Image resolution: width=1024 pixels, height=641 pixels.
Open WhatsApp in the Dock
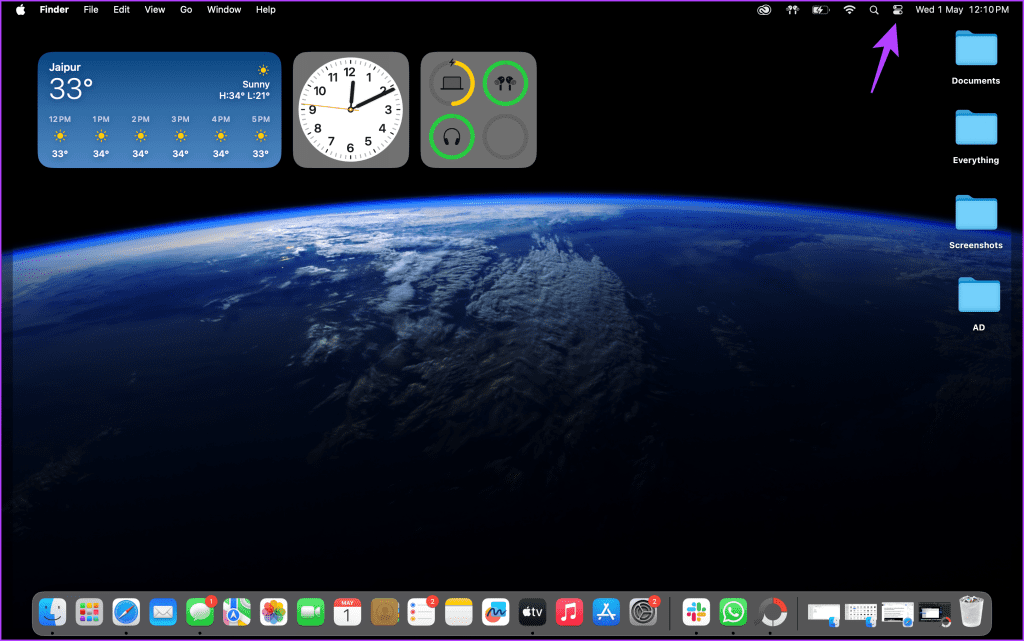pyautogui.click(x=733, y=613)
